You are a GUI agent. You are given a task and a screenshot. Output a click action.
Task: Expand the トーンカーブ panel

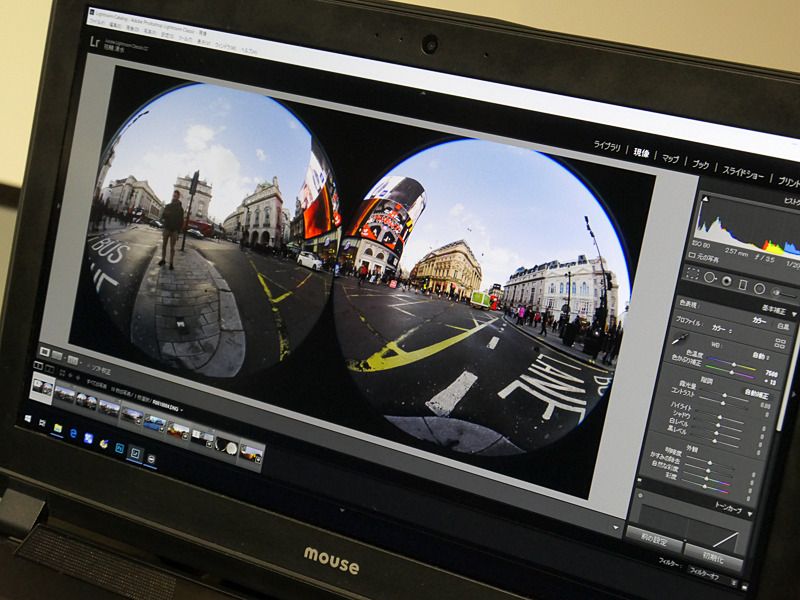[729, 508]
